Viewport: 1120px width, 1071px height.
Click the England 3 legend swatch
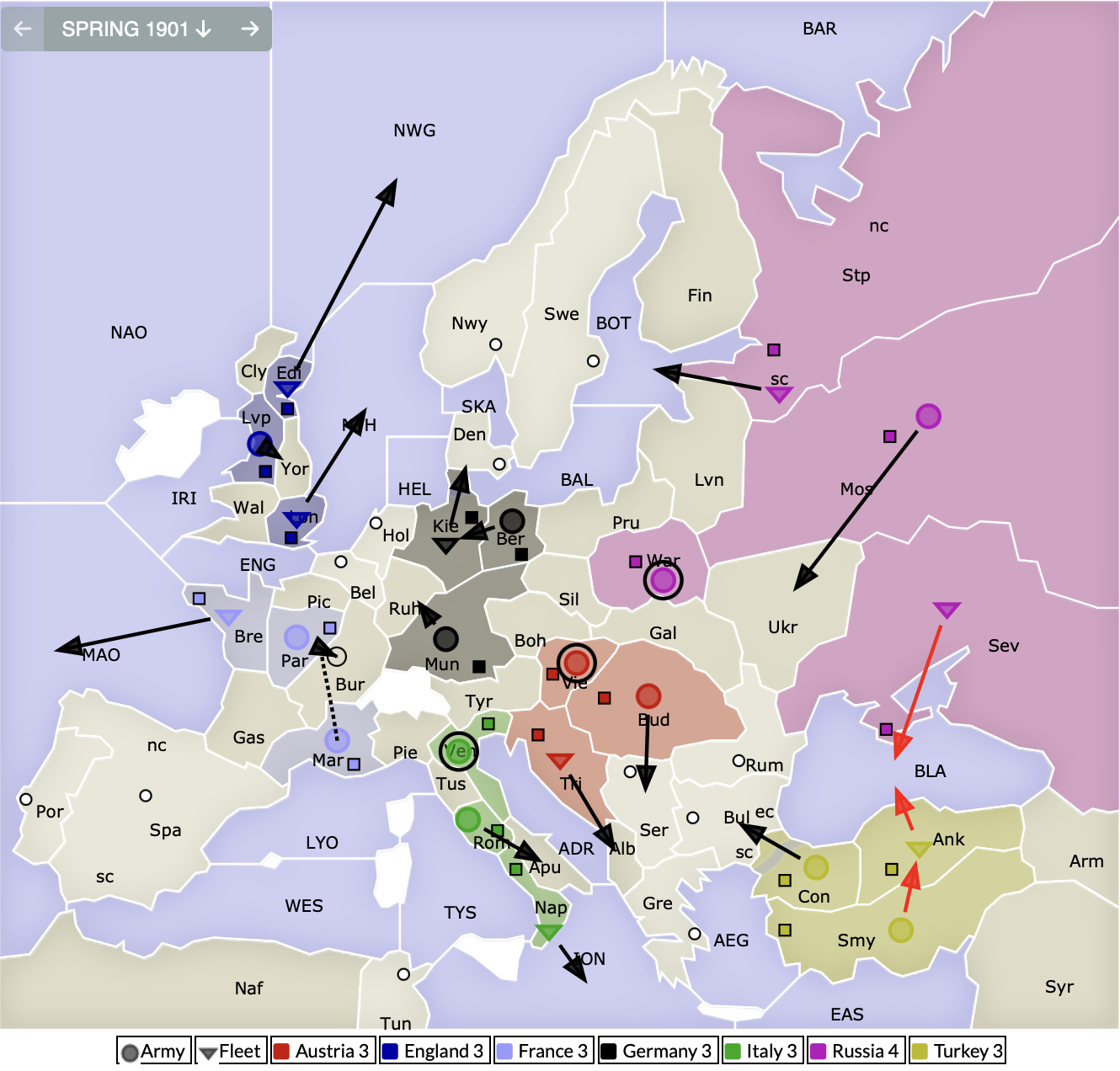[390, 1051]
